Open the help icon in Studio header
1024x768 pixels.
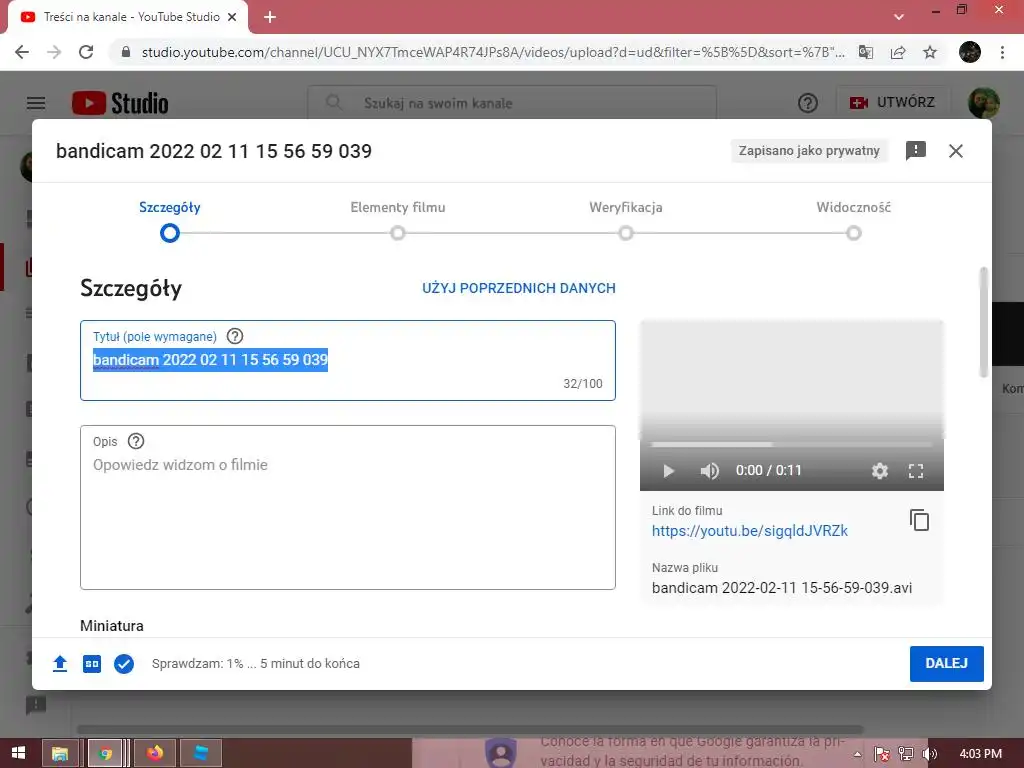(x=808, y=103)
